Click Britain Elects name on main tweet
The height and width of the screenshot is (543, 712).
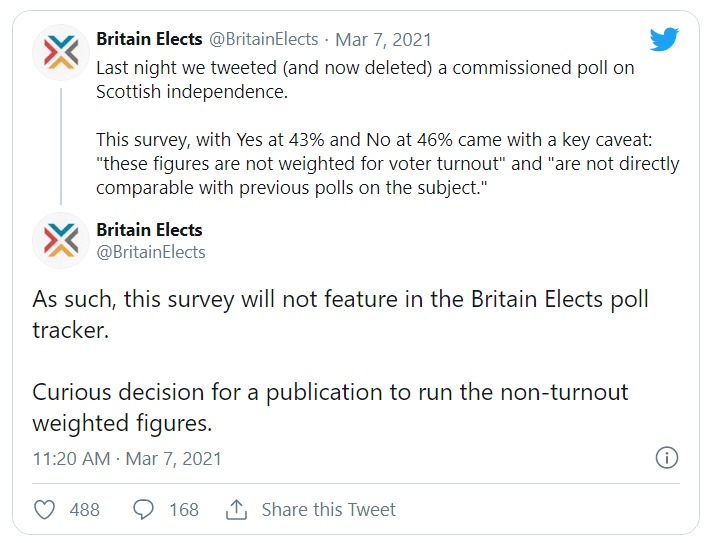(149, 230)
